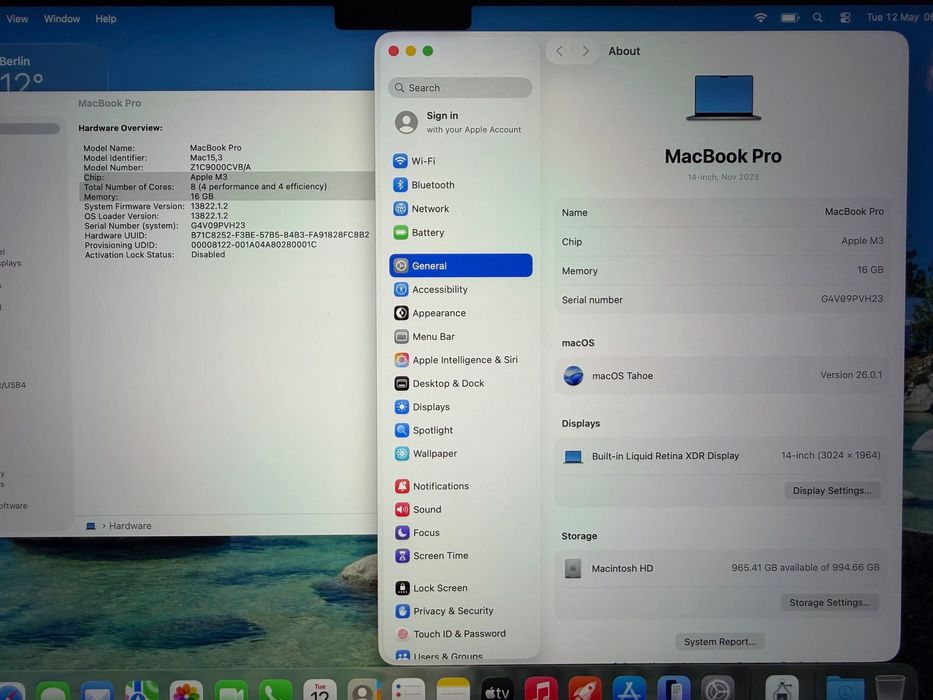Image resolution: width=933 pixels, height=700 pixels.
Task: Open the Window menu
Action: pos(62,19)
